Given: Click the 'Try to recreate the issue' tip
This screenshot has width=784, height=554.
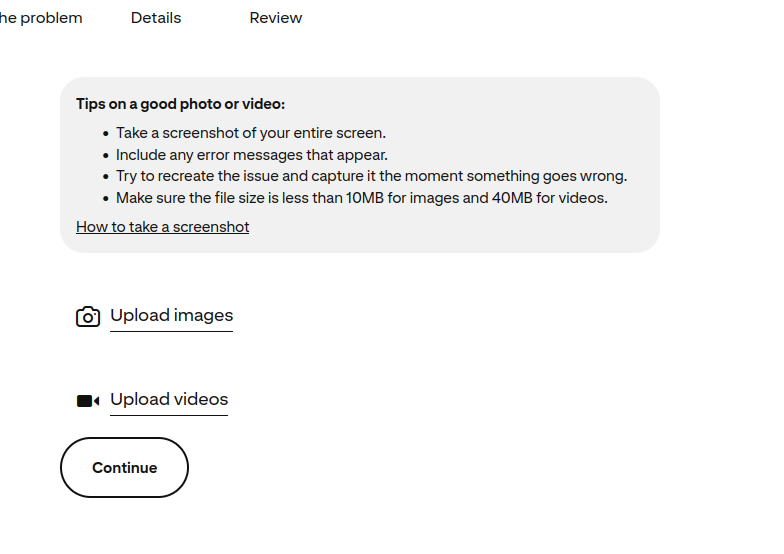Looking at the screenshot, I should [x=371, y=176].
